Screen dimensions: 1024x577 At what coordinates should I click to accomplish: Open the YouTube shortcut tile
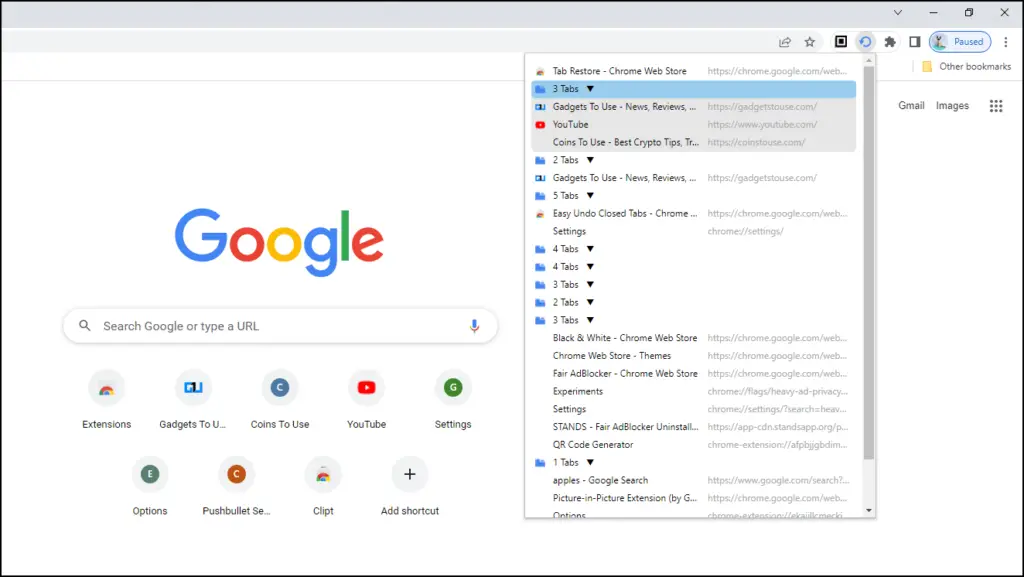click(x=366, y=400)
